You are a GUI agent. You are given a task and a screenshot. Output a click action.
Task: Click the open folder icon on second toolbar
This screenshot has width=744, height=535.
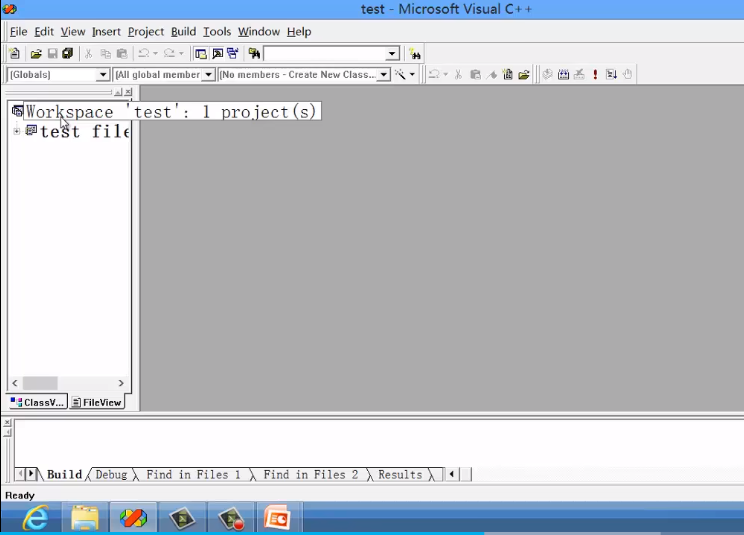click(524, 74)
